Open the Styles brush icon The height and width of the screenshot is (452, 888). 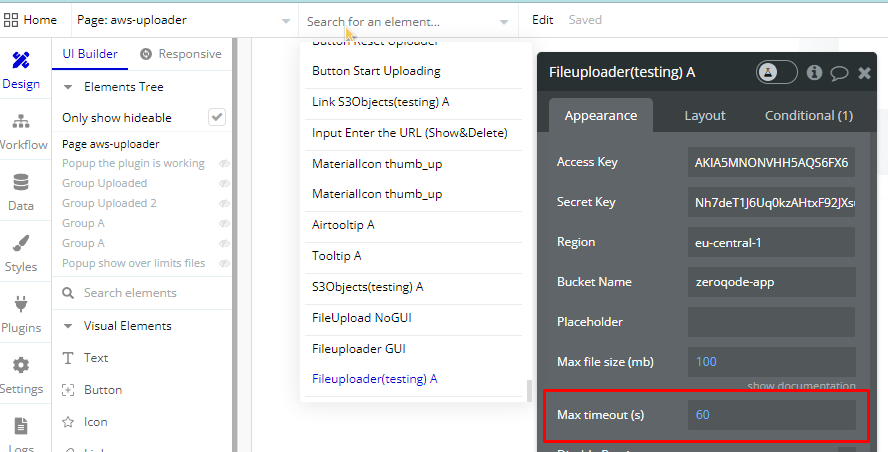[21, 244]
